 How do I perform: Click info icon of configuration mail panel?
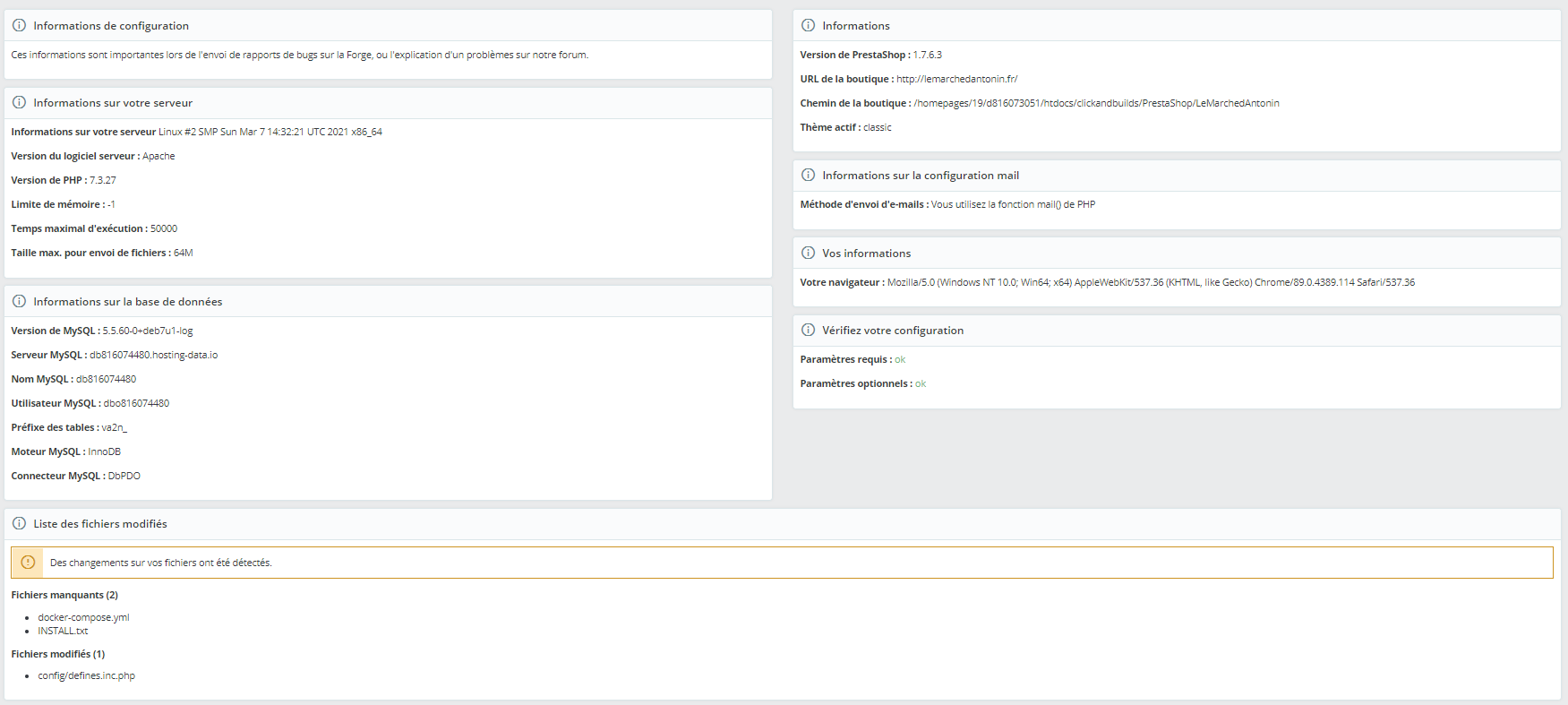(x=808, y=176)
